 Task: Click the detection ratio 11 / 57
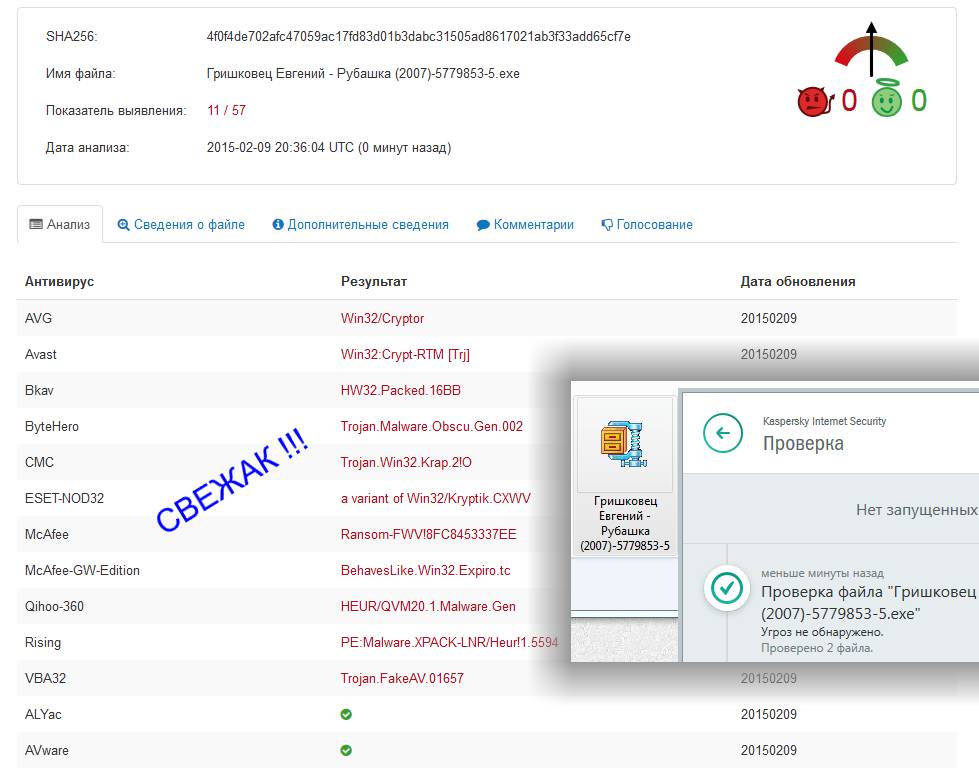(226, 111)
